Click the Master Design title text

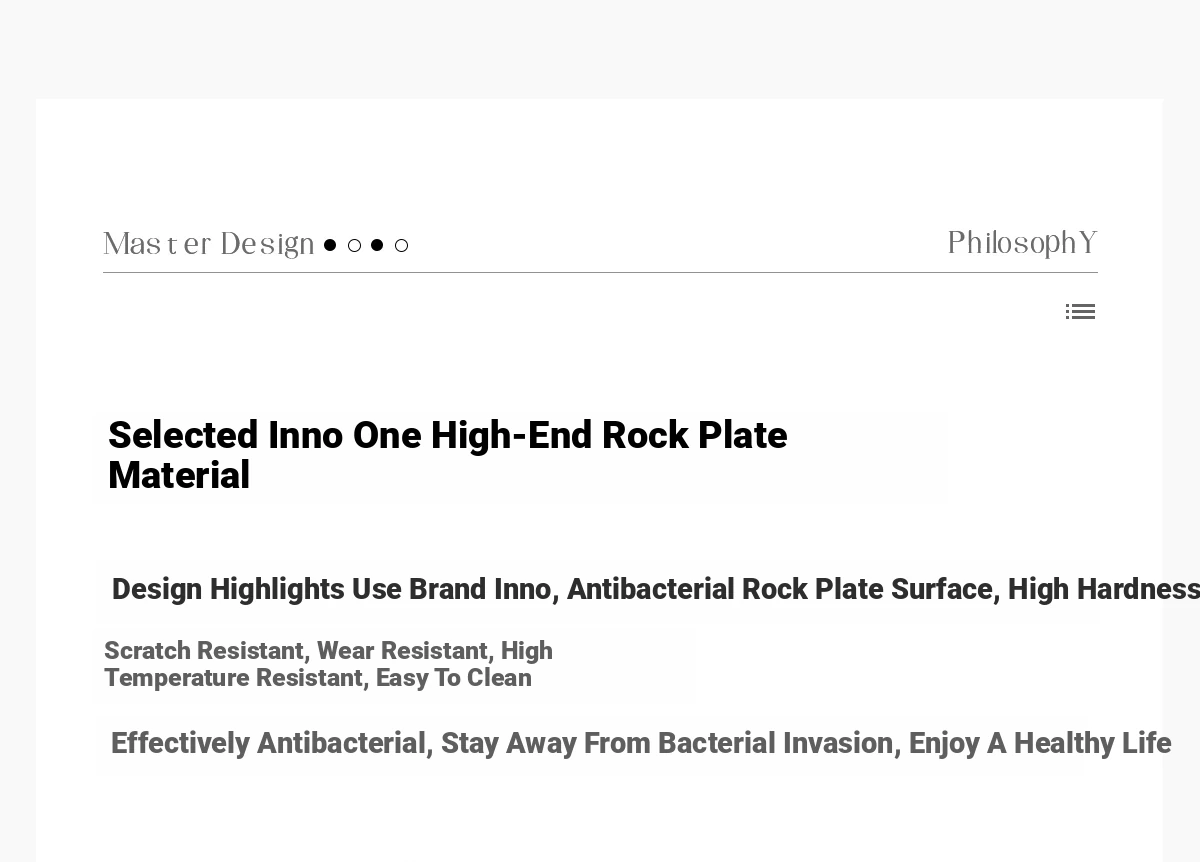click(208, 244)
